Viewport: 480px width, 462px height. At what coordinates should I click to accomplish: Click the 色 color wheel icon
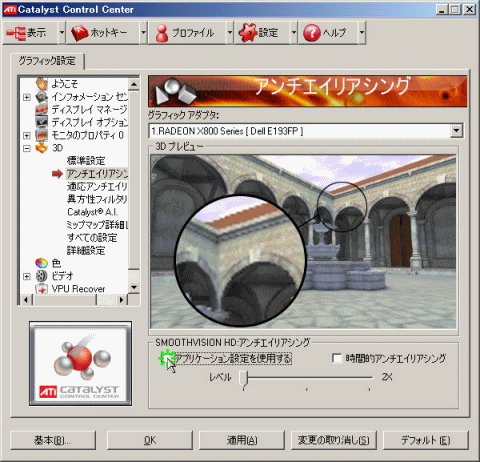tap(42, 263)
